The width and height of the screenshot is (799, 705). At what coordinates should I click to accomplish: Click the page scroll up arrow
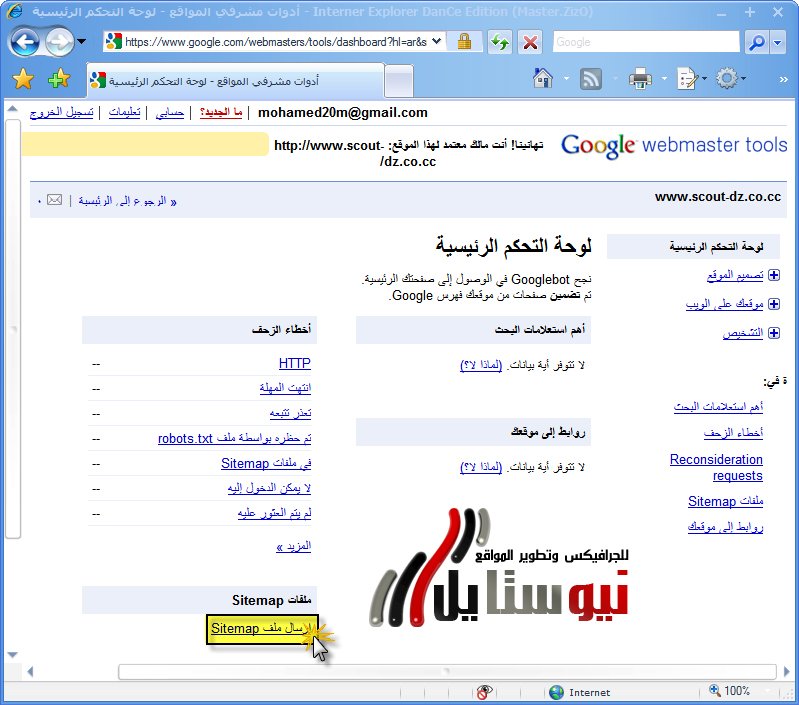13,109
